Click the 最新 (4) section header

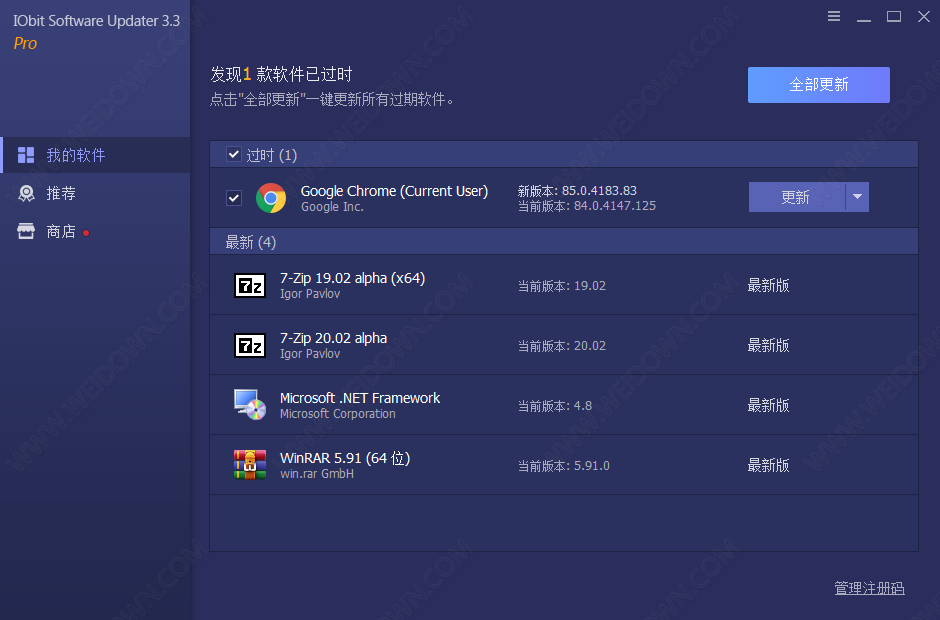click(564, 242)
